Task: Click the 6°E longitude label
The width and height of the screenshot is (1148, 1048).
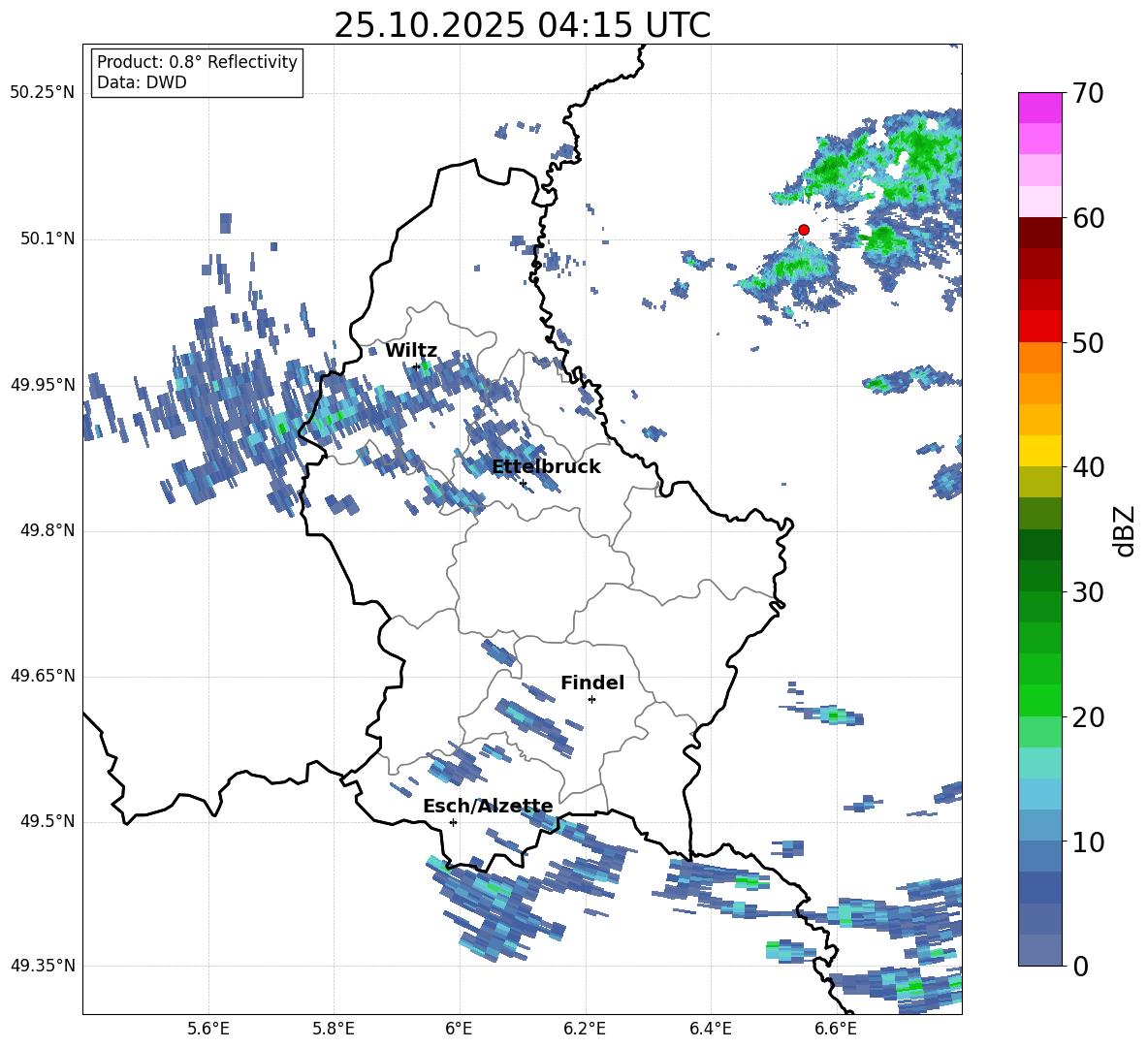Action: [459, 1030]
